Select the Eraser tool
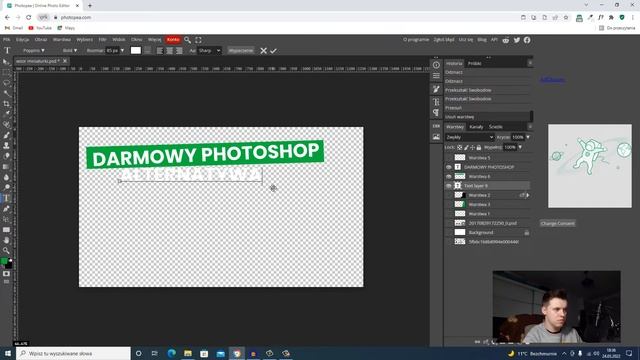The width and height of the screenshot is (640, 360). tap(6, 156)
